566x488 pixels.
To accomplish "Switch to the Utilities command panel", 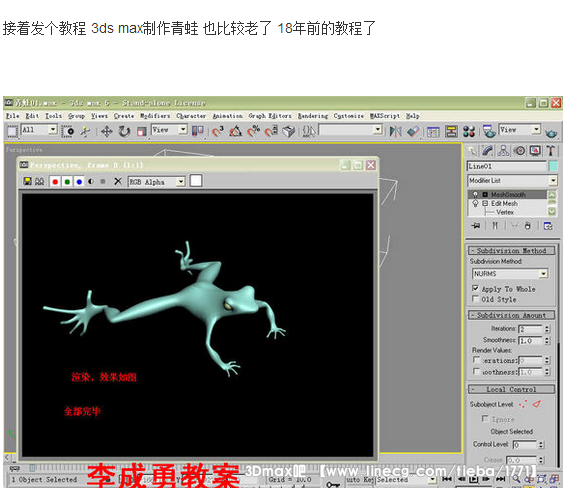I will [550, 151].
